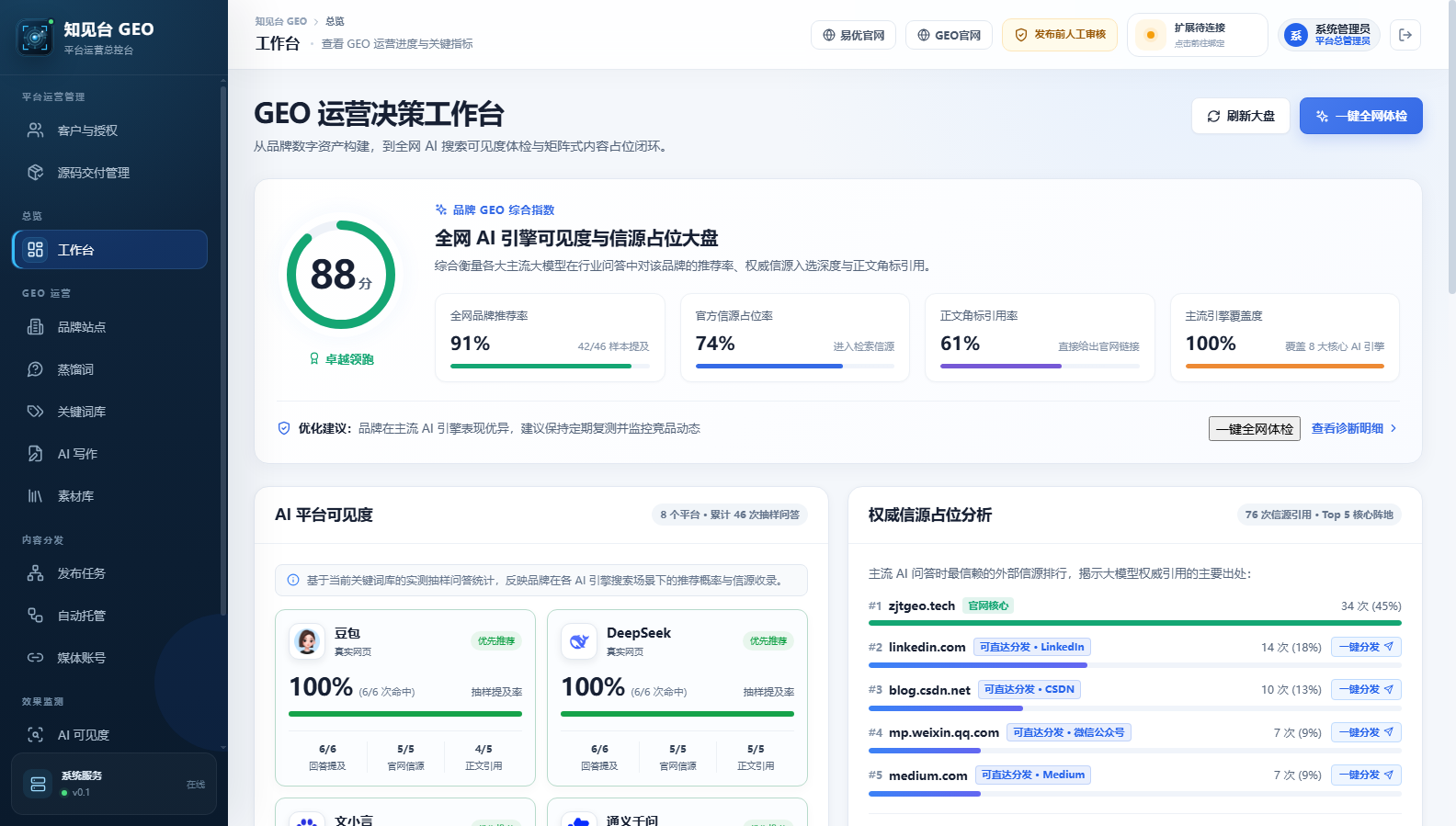Click the chevron after 查看诊断明细

(x=1393, y=428)
